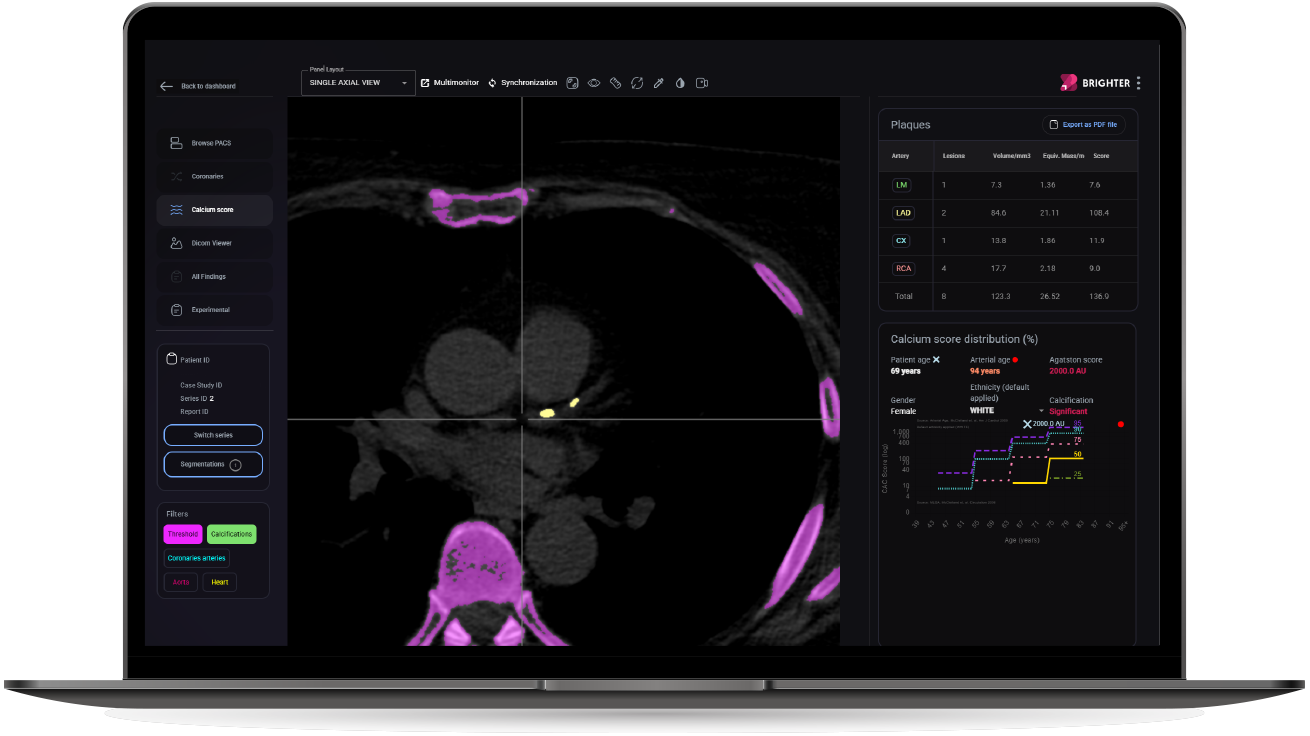Click Export as PDF file button
Viewport: 1310px width, 736px height.
pyautogui.click(x=1083, y=125)
